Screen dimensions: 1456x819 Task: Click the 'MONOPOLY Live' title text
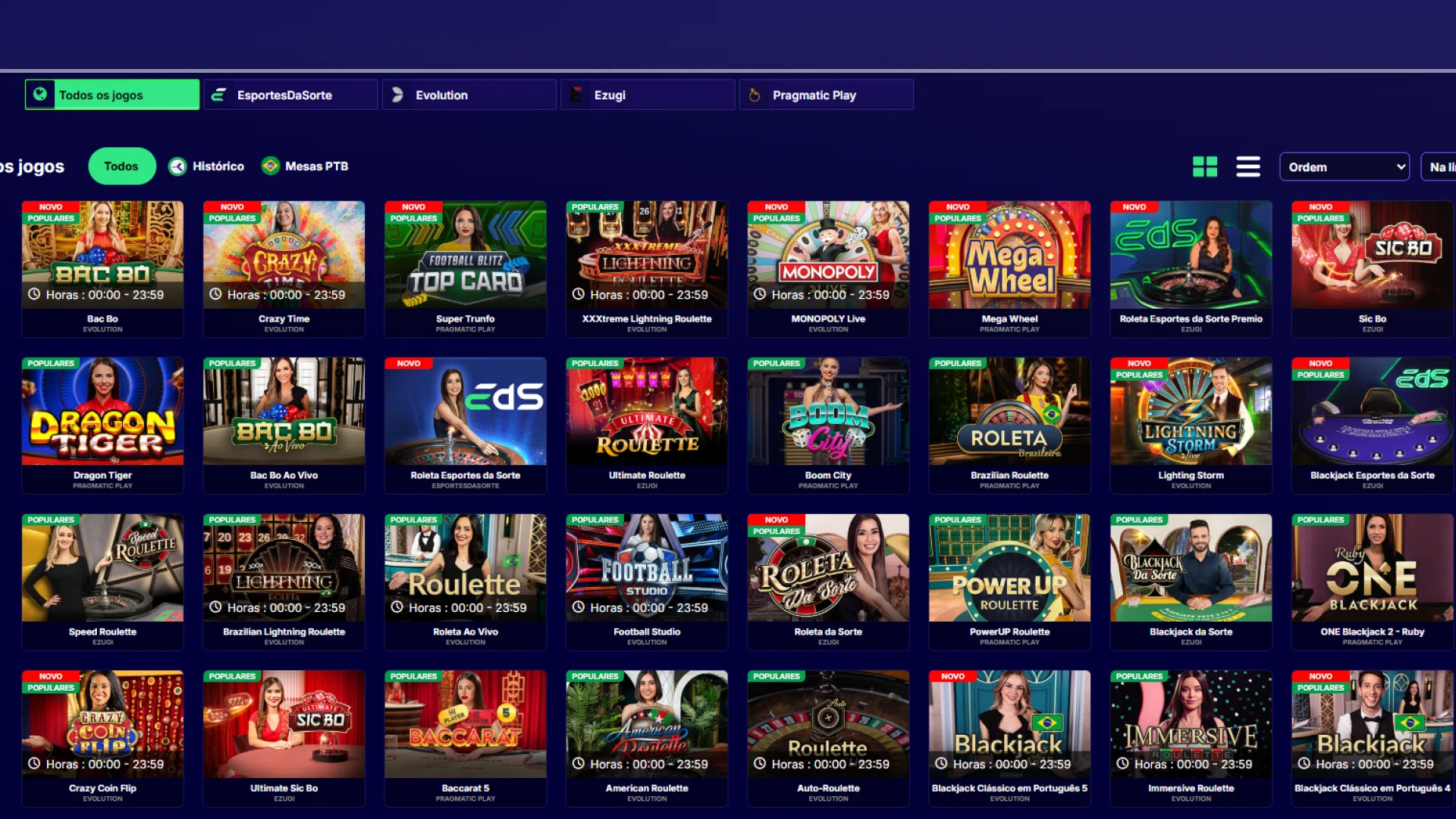[828, 318]
